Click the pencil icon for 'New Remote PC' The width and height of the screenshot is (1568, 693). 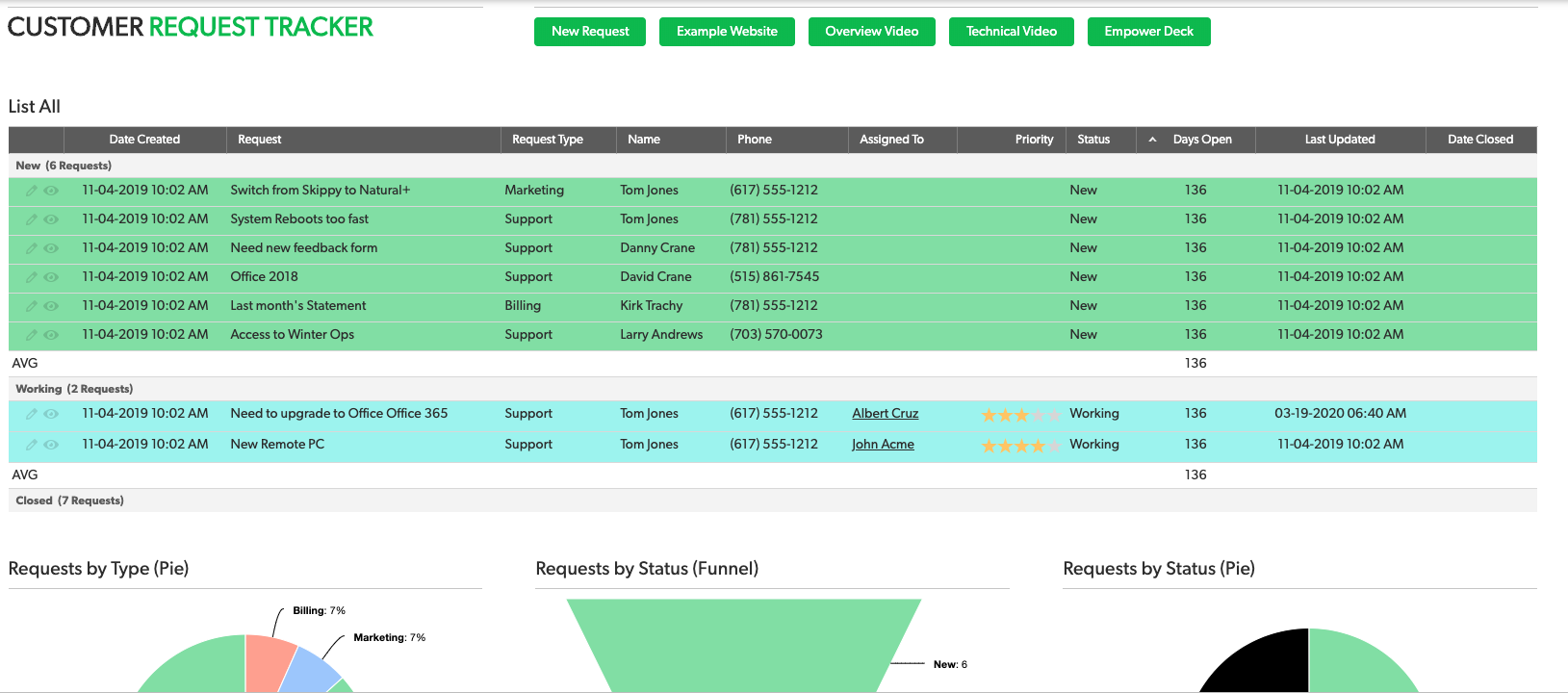point(32,445)
